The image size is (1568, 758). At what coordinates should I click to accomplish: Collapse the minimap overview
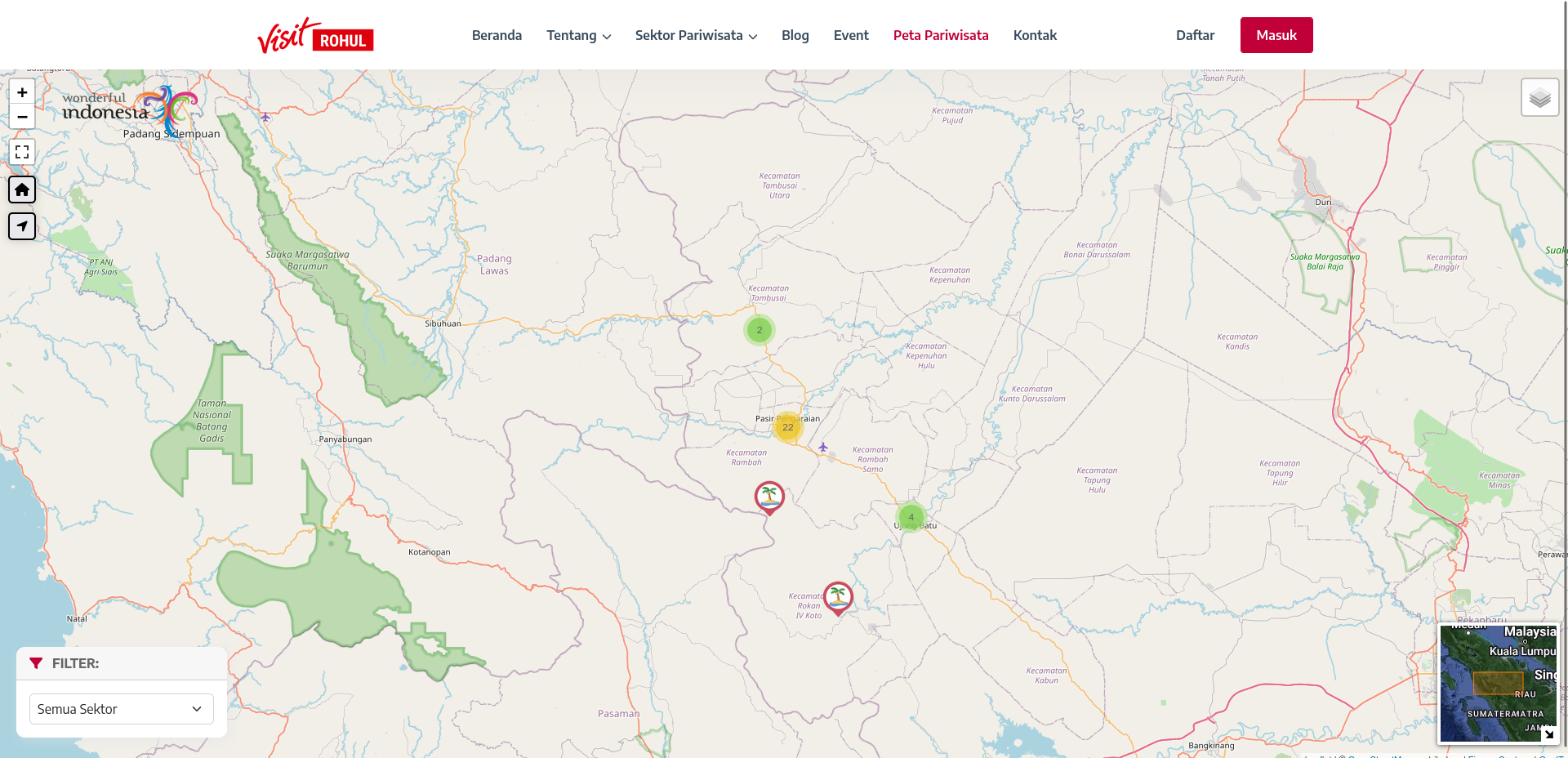click(x=1548, y=733)
